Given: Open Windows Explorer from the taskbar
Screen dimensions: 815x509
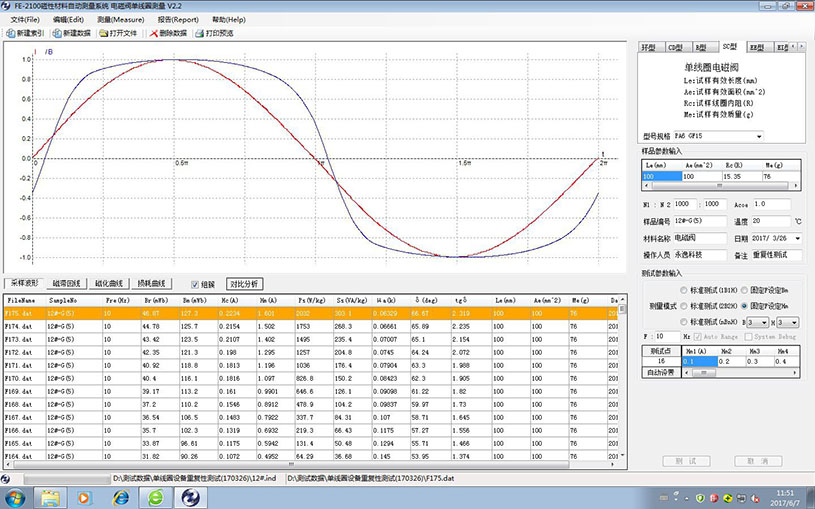Looking at the screenshot, I should (50, 498).
